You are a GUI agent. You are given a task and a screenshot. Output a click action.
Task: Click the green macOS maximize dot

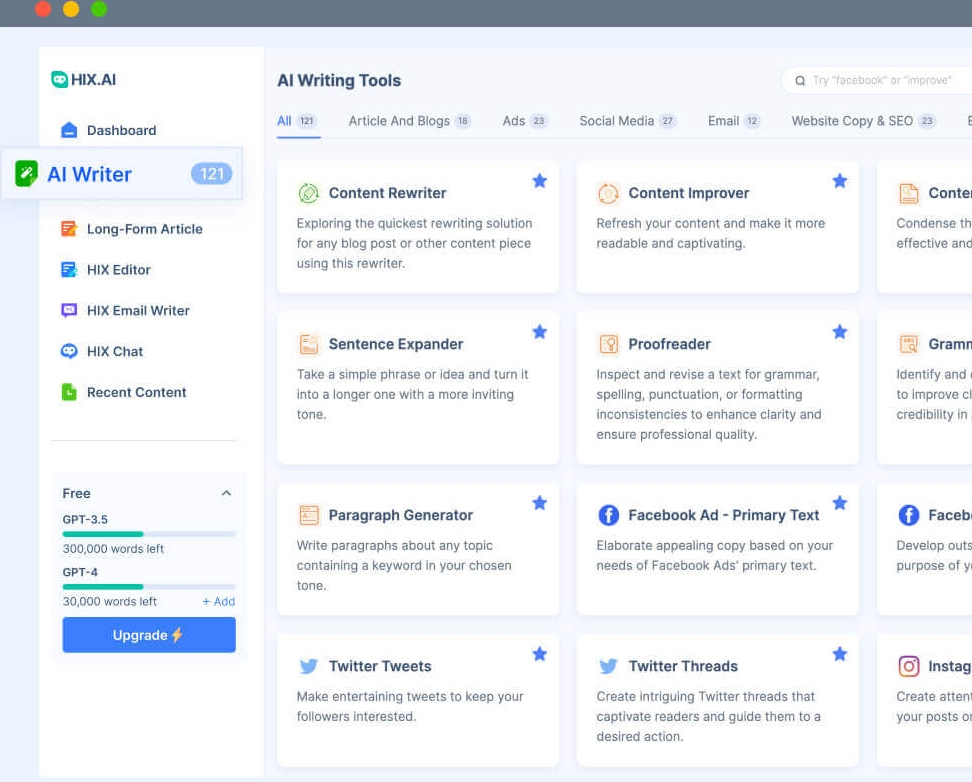(99, 9)
